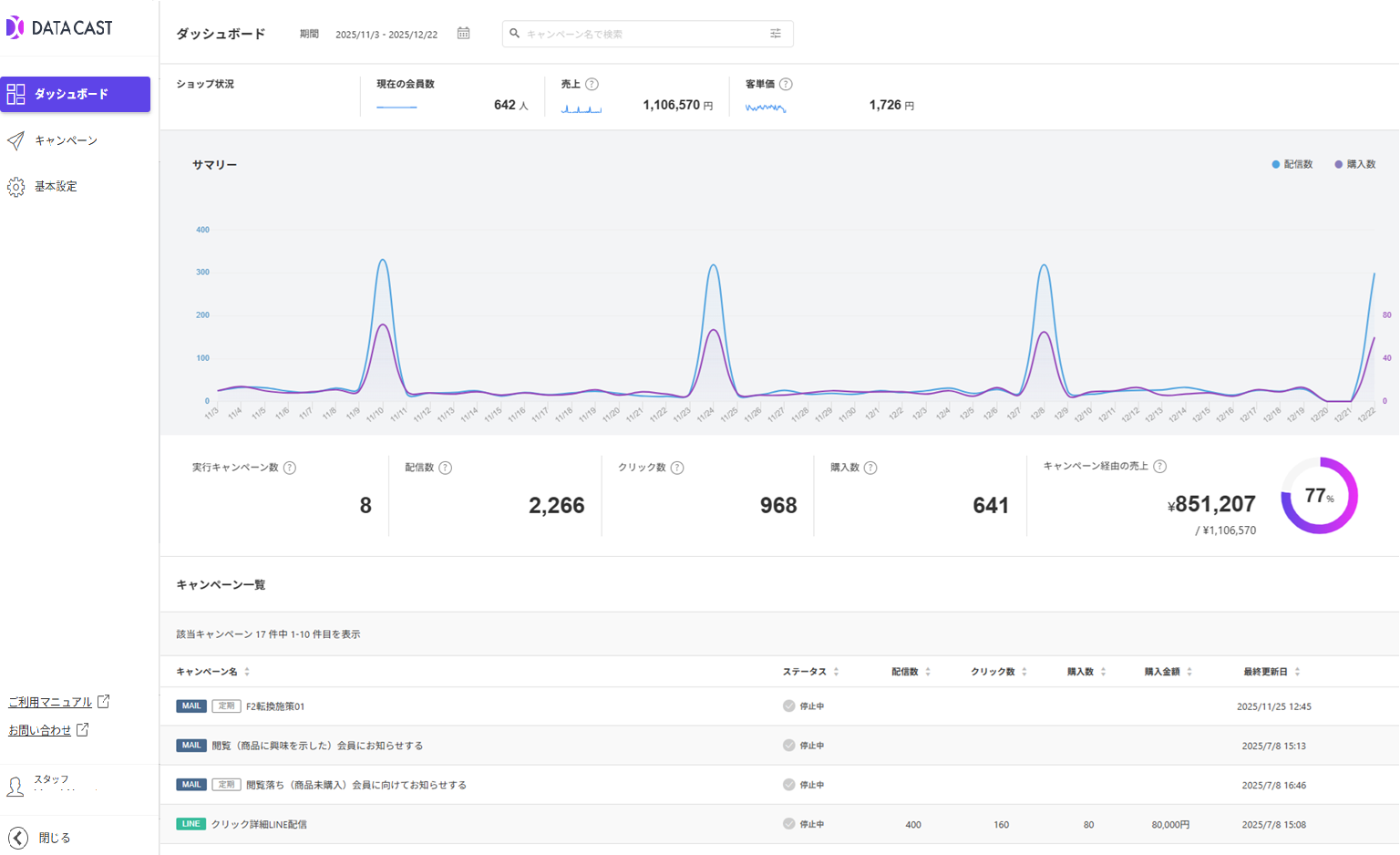Viewport: 1400px width, 855px height.
Task: Click help icon next to キャンペーン経由の売上
Action: click(x=1159, y=466)
